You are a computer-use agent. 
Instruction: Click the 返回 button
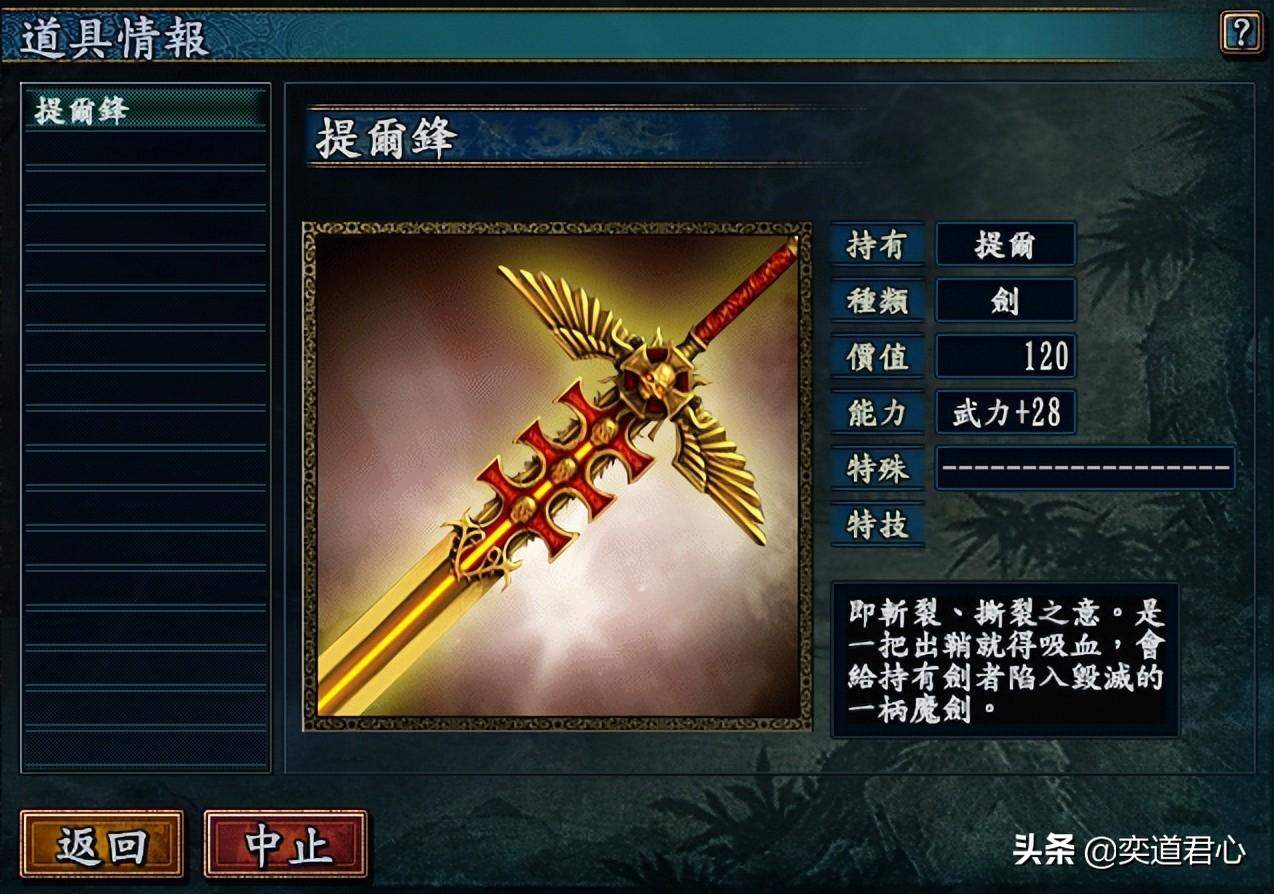101,845
